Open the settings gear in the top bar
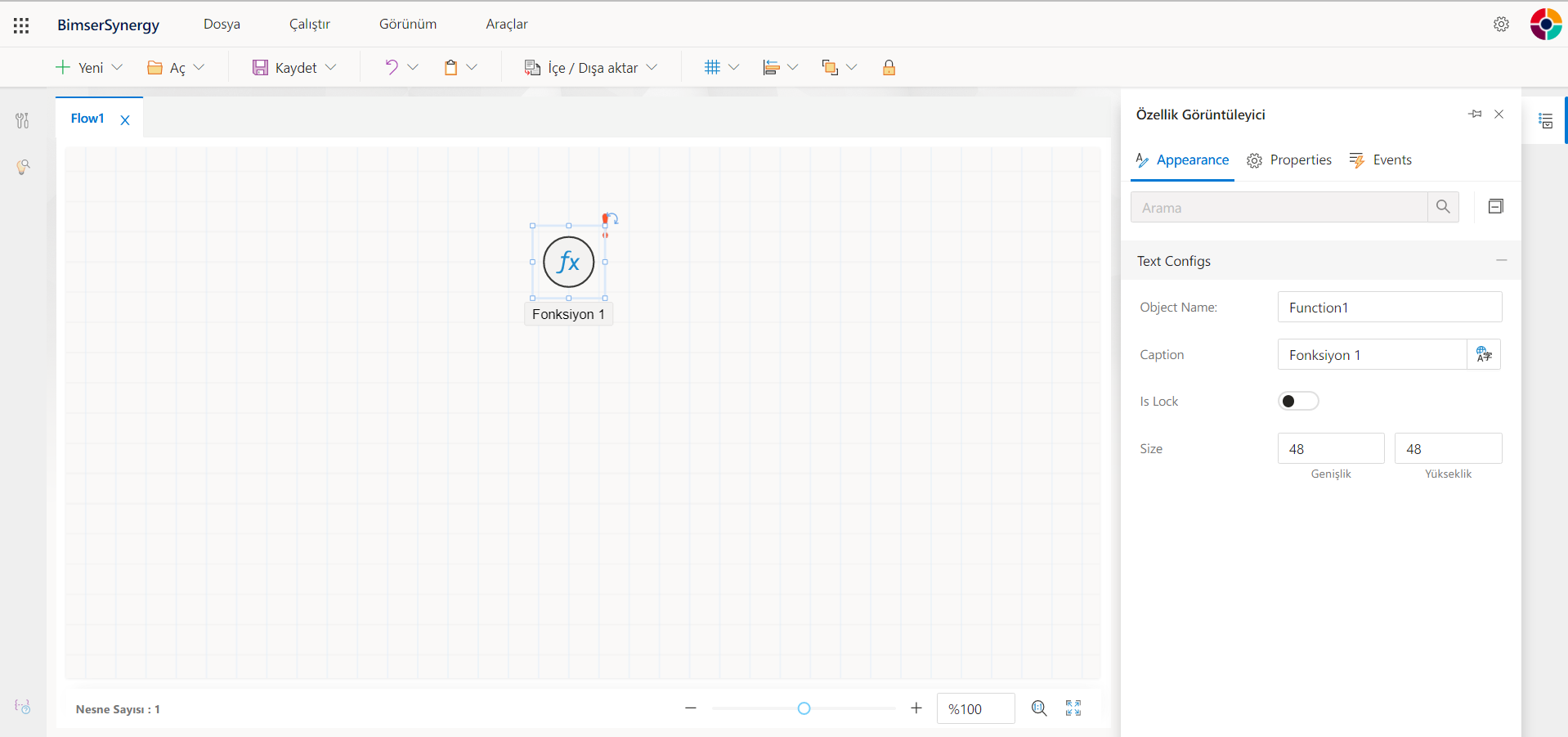The image size is (1568, 737). click(x=1501, y=25)
